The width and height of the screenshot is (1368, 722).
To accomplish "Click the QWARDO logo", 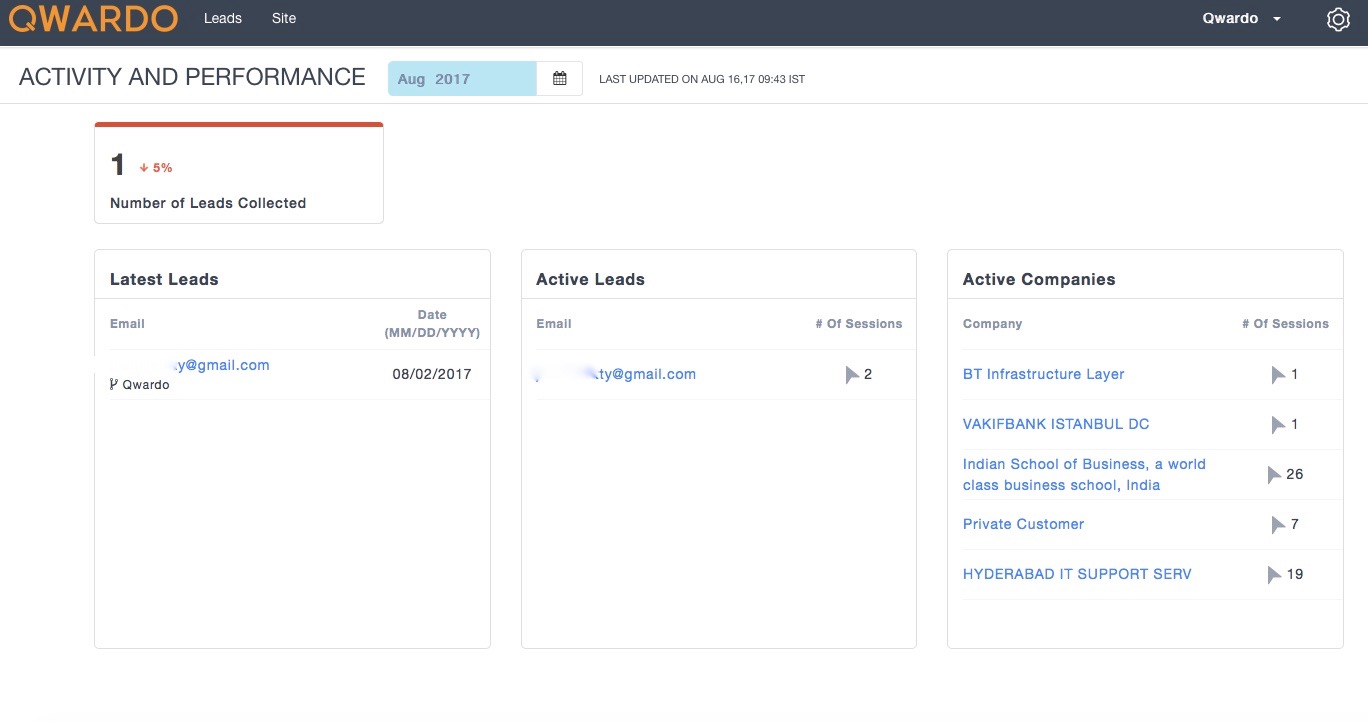I will click(93, 18).
